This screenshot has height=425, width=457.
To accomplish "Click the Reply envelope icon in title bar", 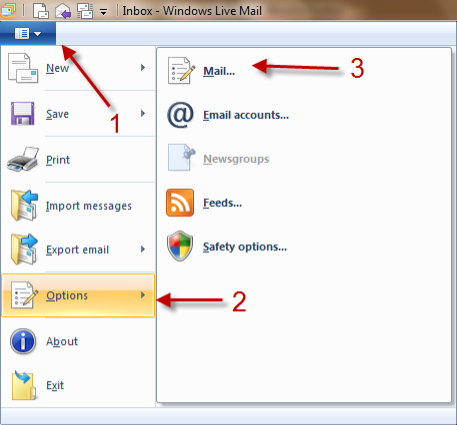I will point(63,11).
